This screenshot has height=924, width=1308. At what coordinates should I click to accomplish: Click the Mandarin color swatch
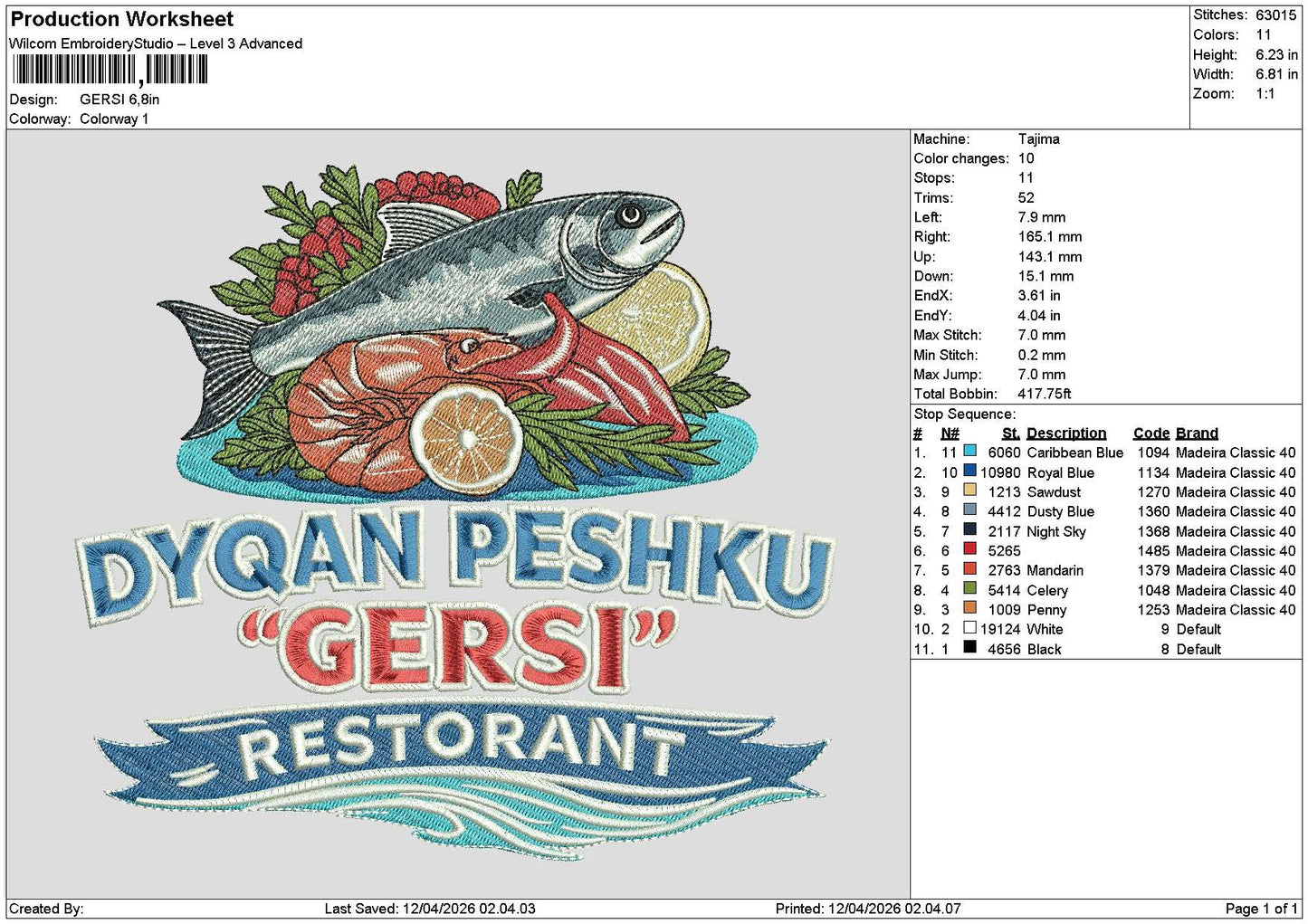coord(970,569)
